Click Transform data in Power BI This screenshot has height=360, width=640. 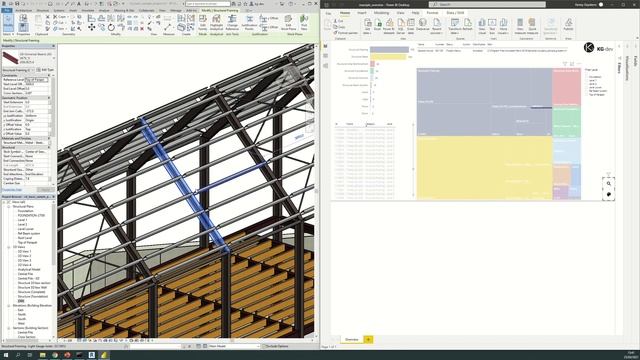[454, 26]
